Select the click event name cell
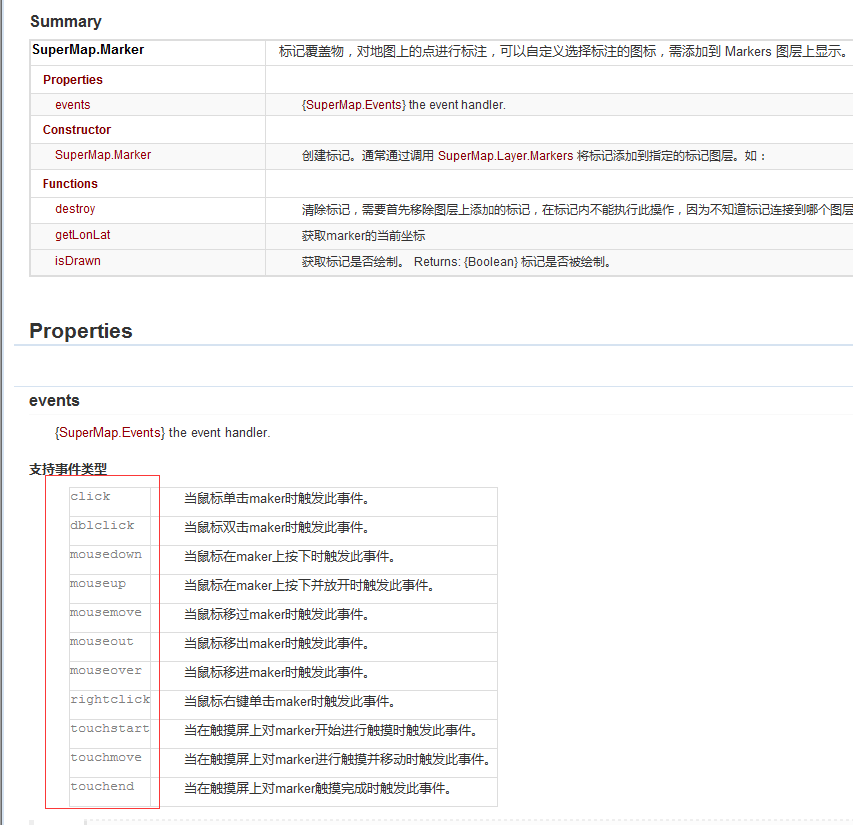 point(110,502)
